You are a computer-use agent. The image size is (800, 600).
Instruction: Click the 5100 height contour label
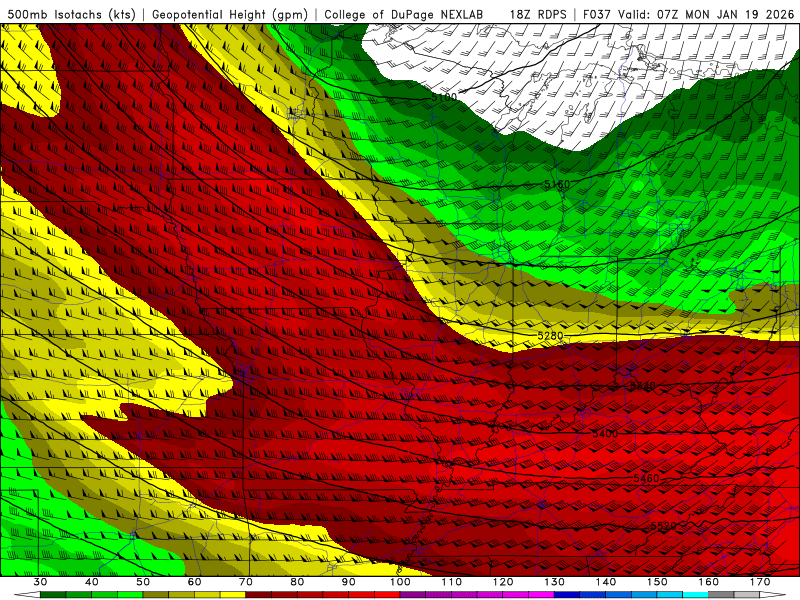pos(444,97)
